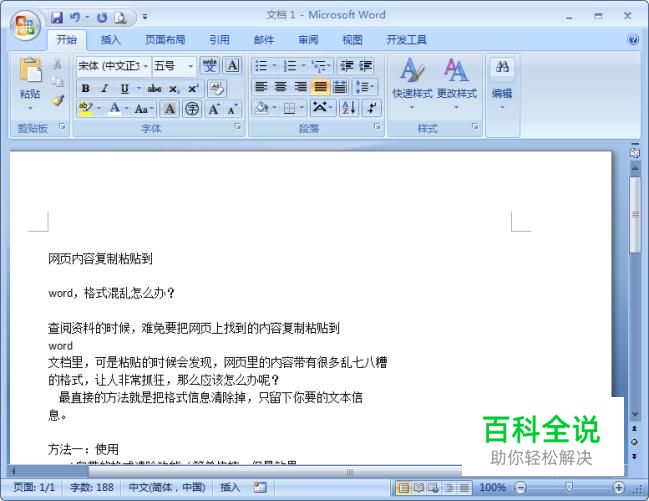Open the phonetic guide (wén) tool
This screenshot has height=501, width=649.
[x=210, y=65]
